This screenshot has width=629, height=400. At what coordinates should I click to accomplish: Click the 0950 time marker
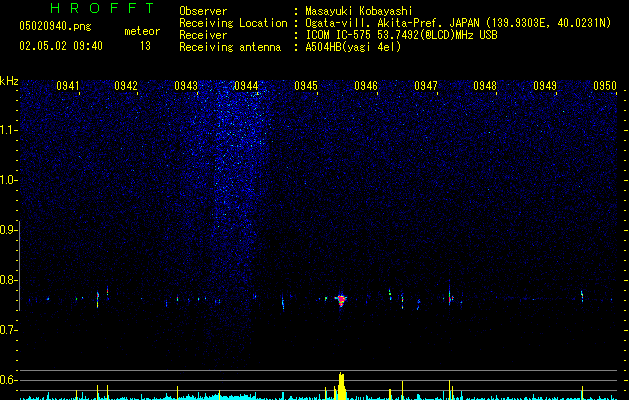[605, 86]
